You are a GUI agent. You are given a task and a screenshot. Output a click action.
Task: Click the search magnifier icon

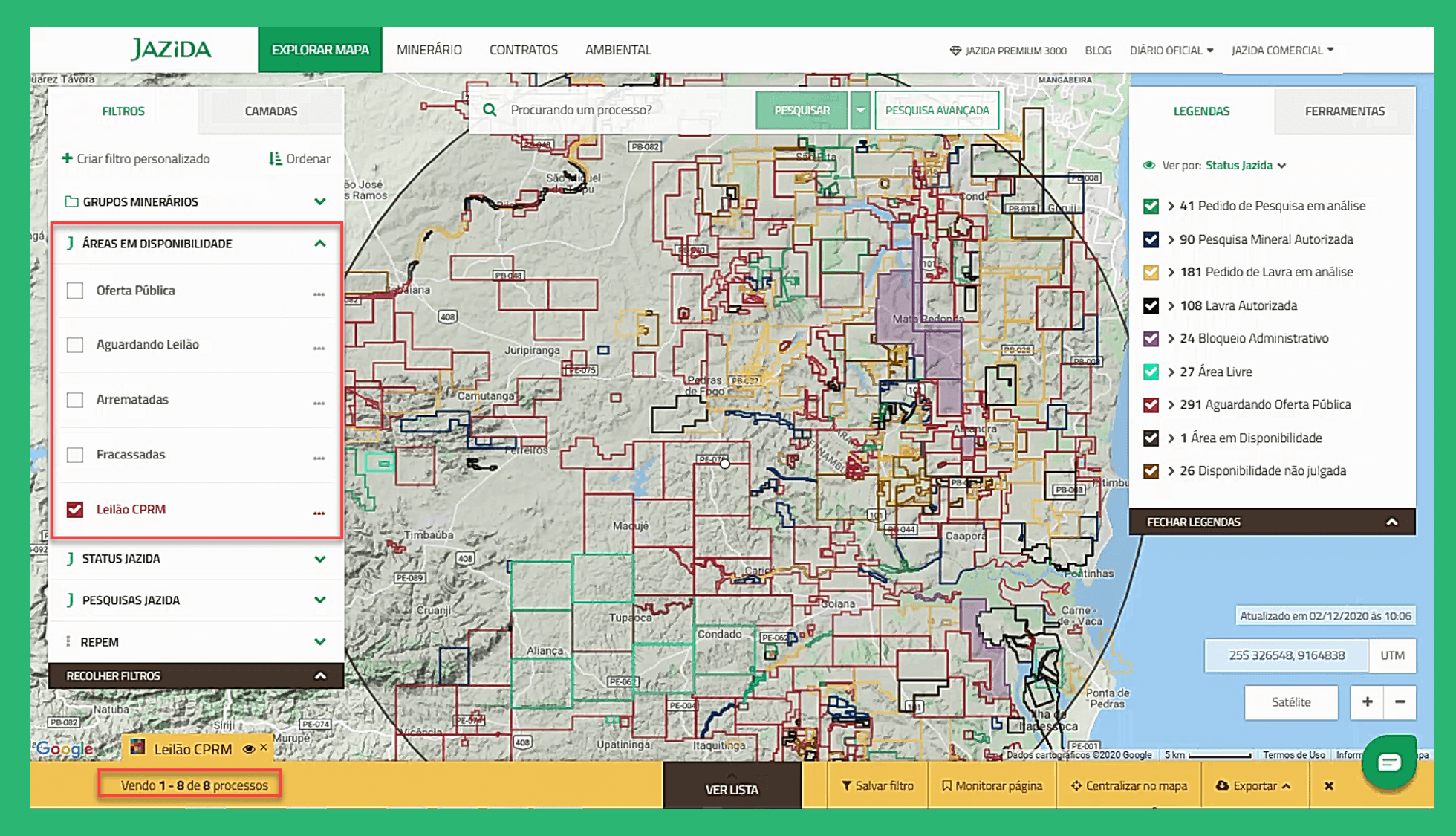click(x=490, y=110)
